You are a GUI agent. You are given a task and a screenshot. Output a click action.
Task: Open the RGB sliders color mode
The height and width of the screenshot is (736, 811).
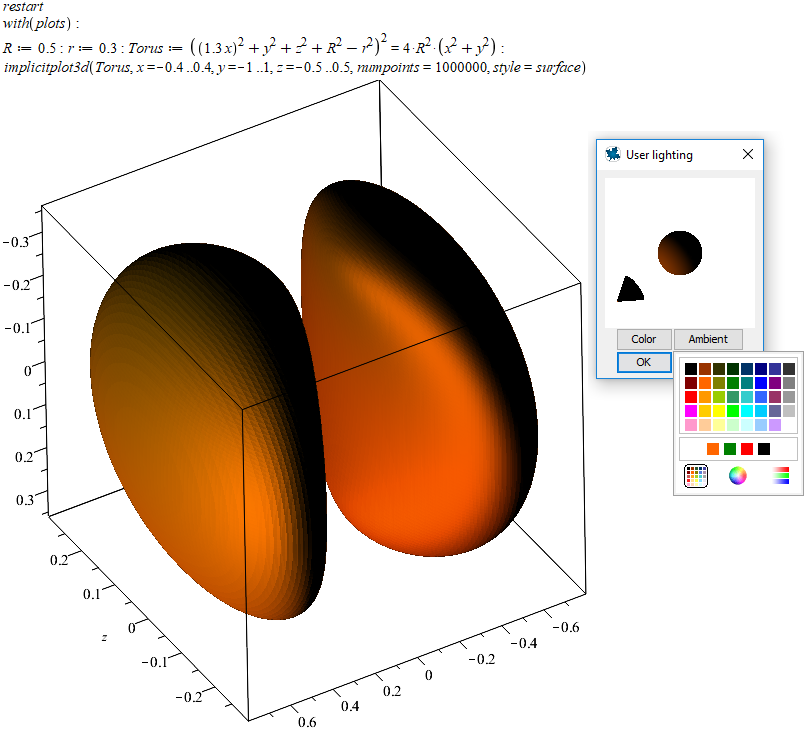(x=780, y=475)
